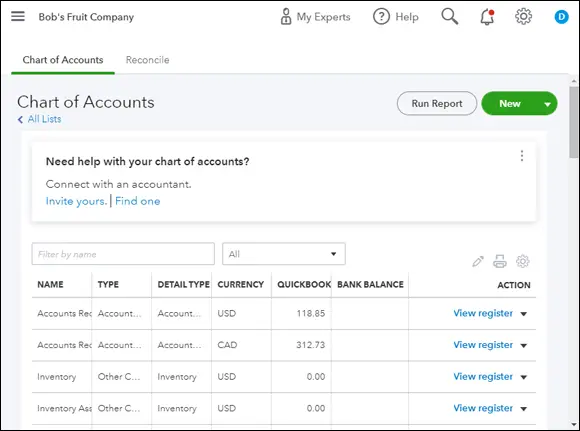
Task: Expand action arrow for 118.85 row
Action: (x=524, y=314)
